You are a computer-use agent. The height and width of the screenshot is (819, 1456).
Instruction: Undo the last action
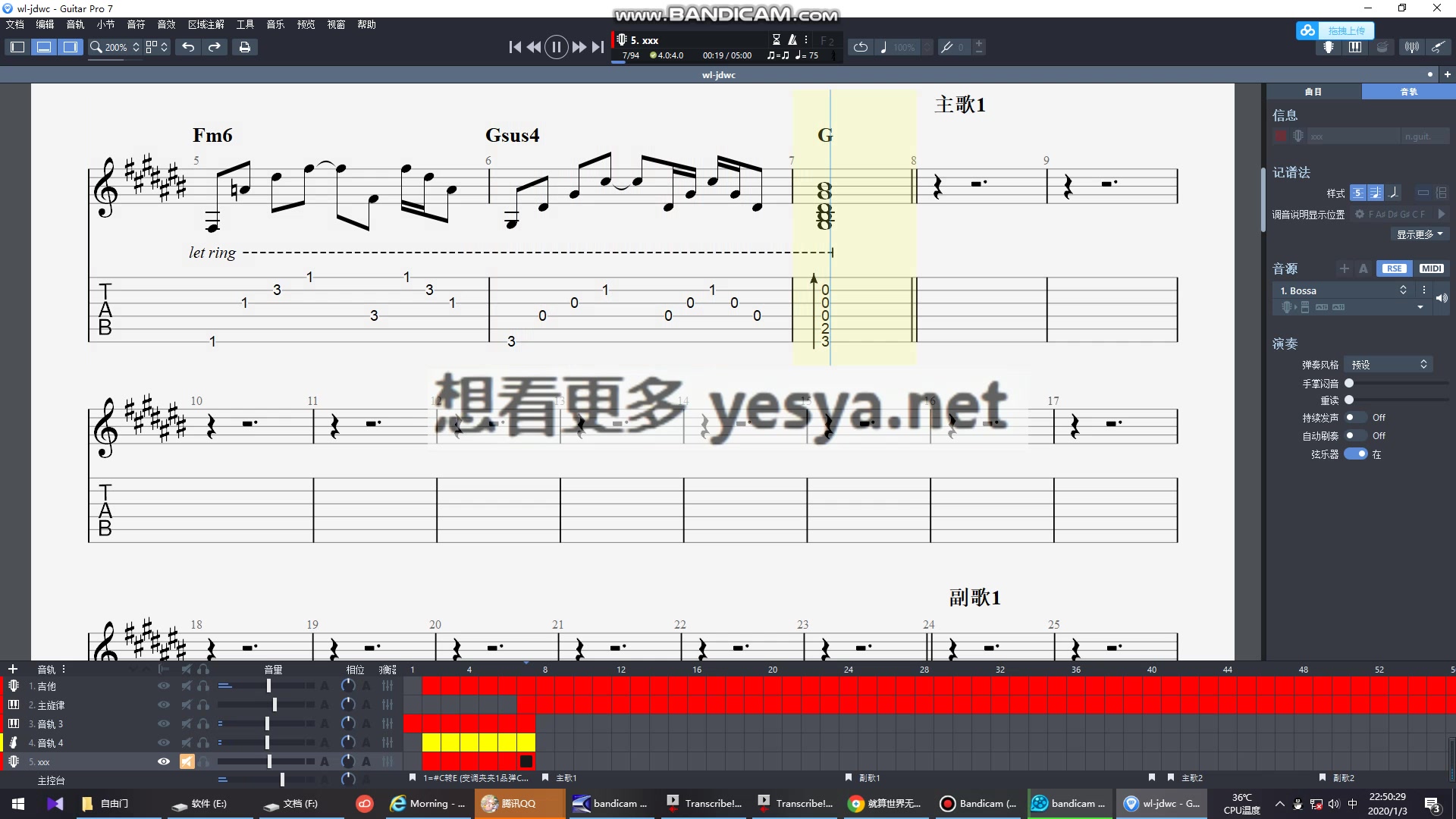188,47
